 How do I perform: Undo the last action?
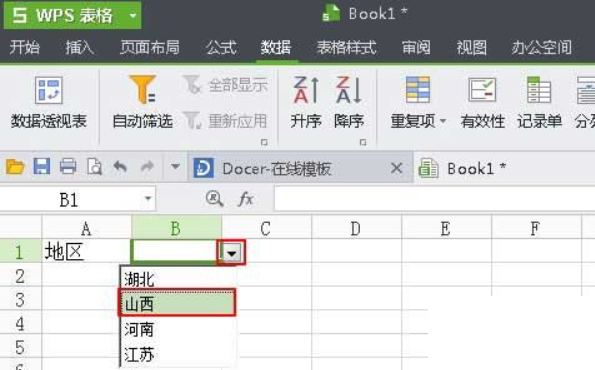(120, 167)
